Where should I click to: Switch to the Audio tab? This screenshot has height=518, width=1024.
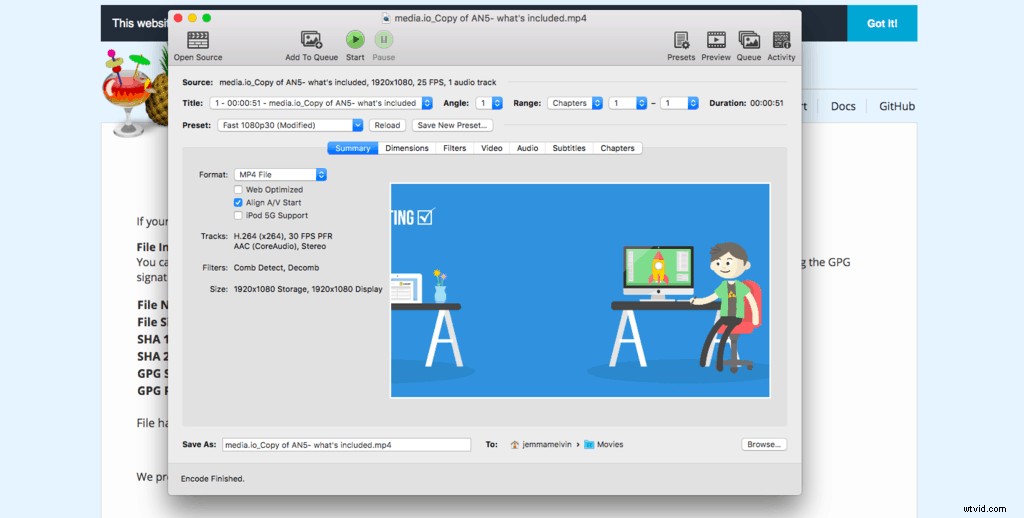[528, 148]
